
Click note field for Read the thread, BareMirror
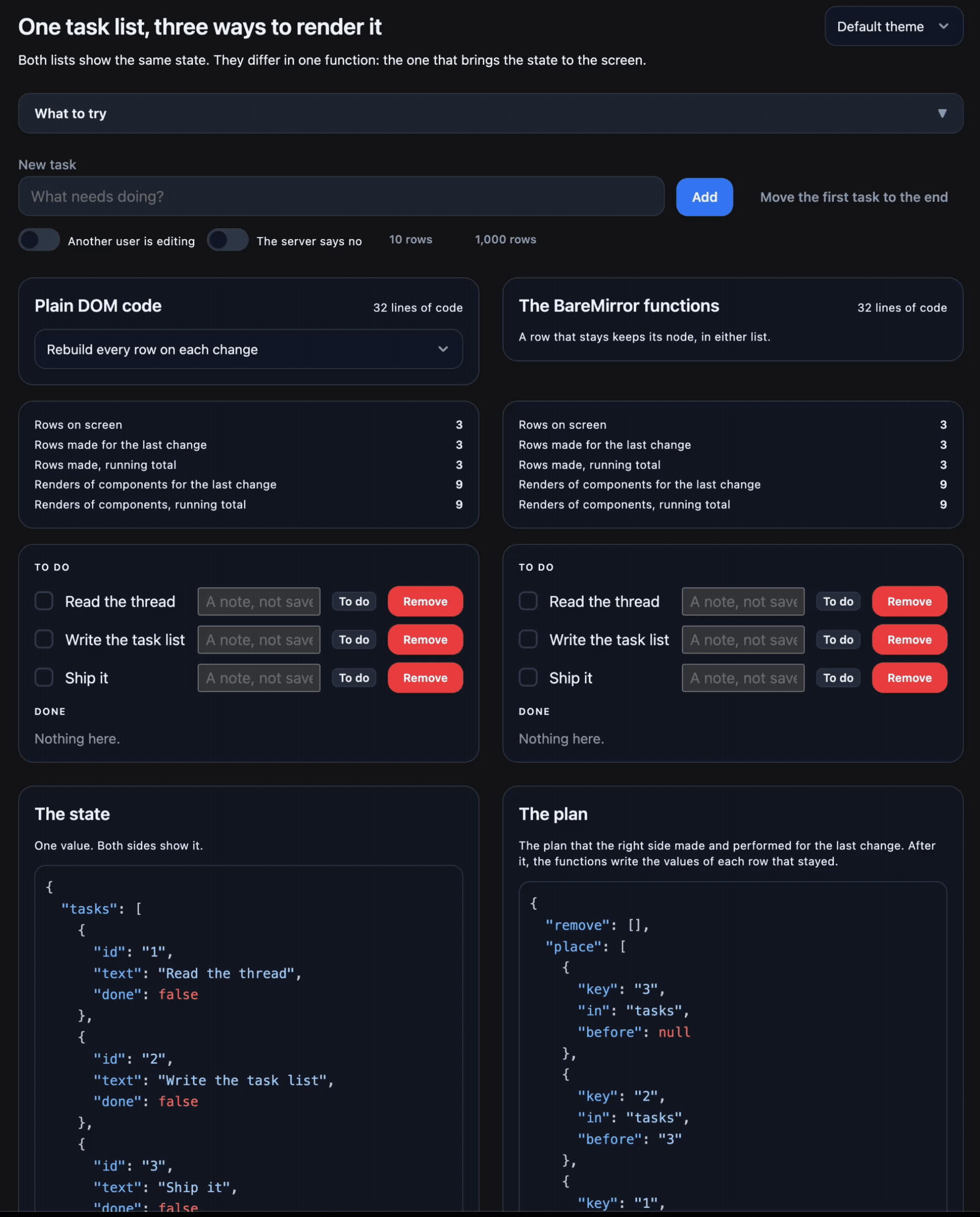pos(743,602)
